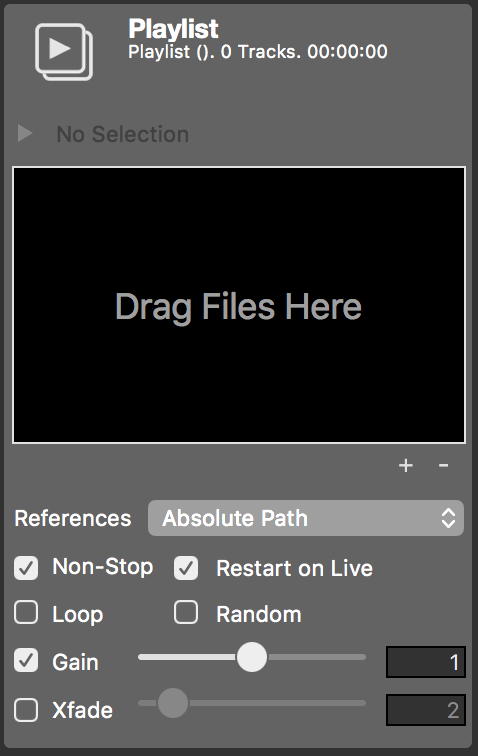Image resolution: width=478 pixels, height=756 pixels.
Task: Click the References dropdown chevron arrows
Action: point(448,518)
